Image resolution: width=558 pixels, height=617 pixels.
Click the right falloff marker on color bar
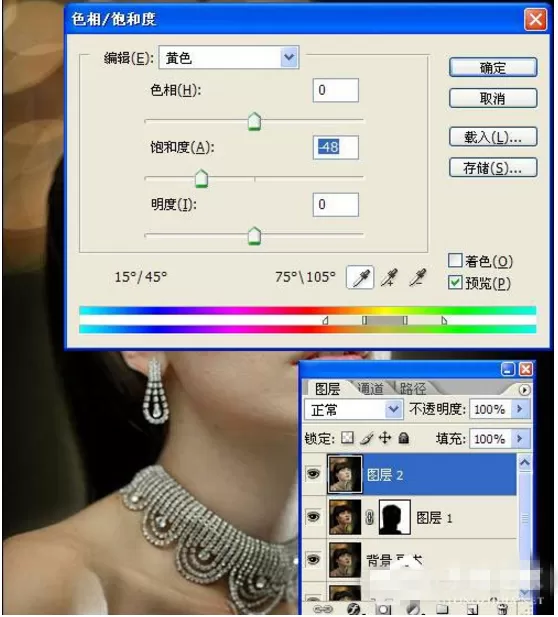[444, 320]
